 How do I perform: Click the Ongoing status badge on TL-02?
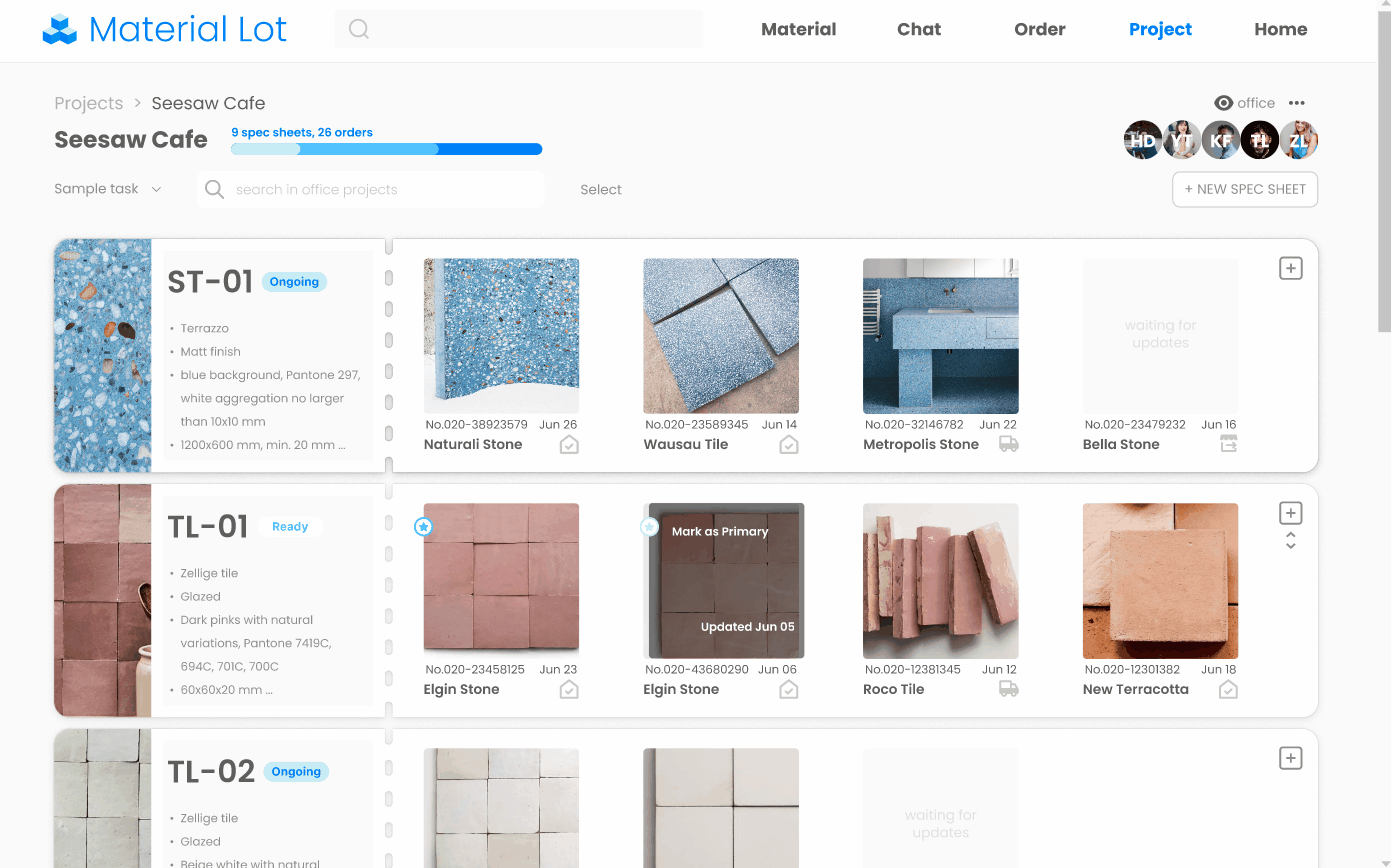pos(296,772)
